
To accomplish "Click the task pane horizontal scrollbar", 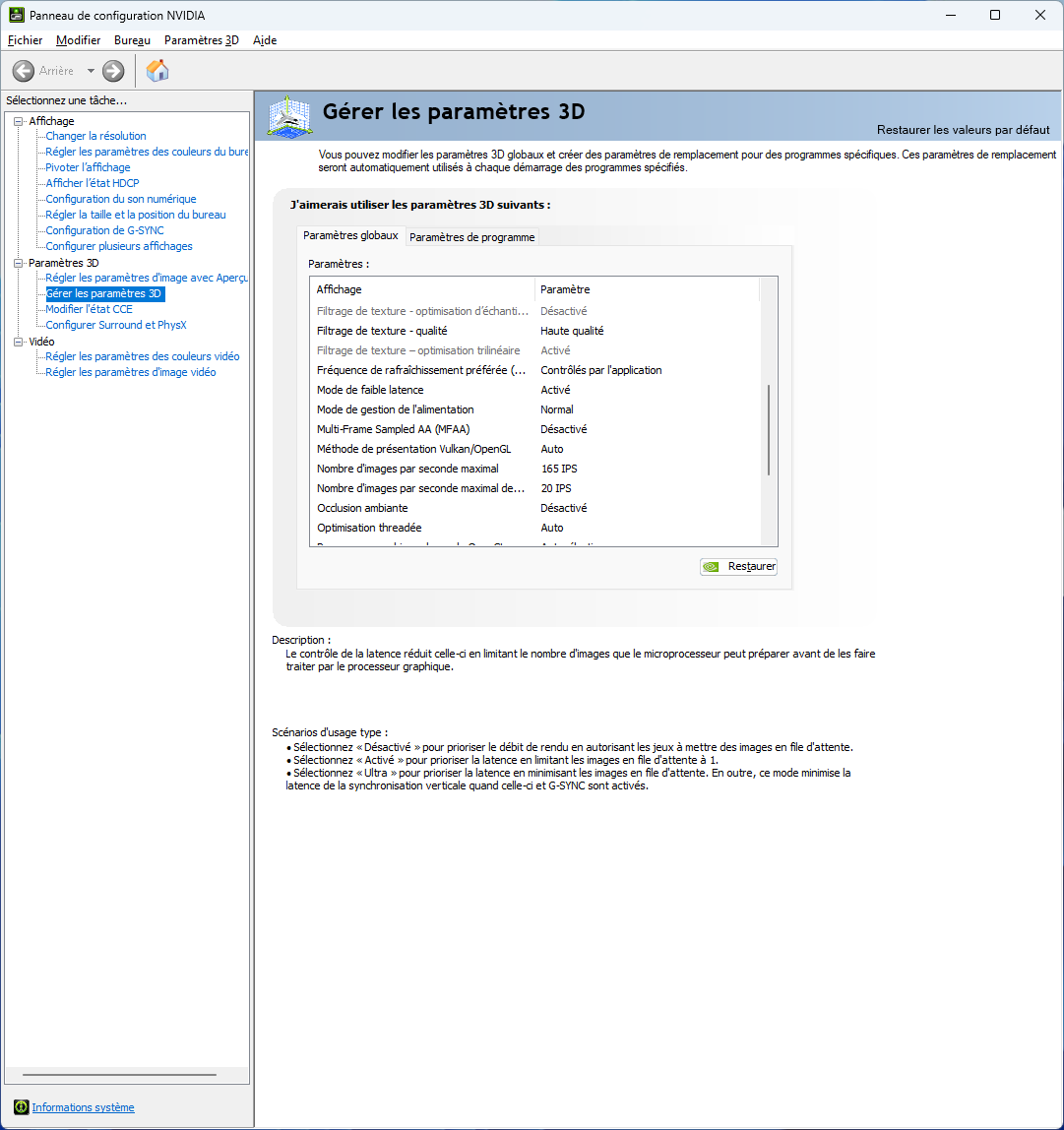I will coord(120,1075).
